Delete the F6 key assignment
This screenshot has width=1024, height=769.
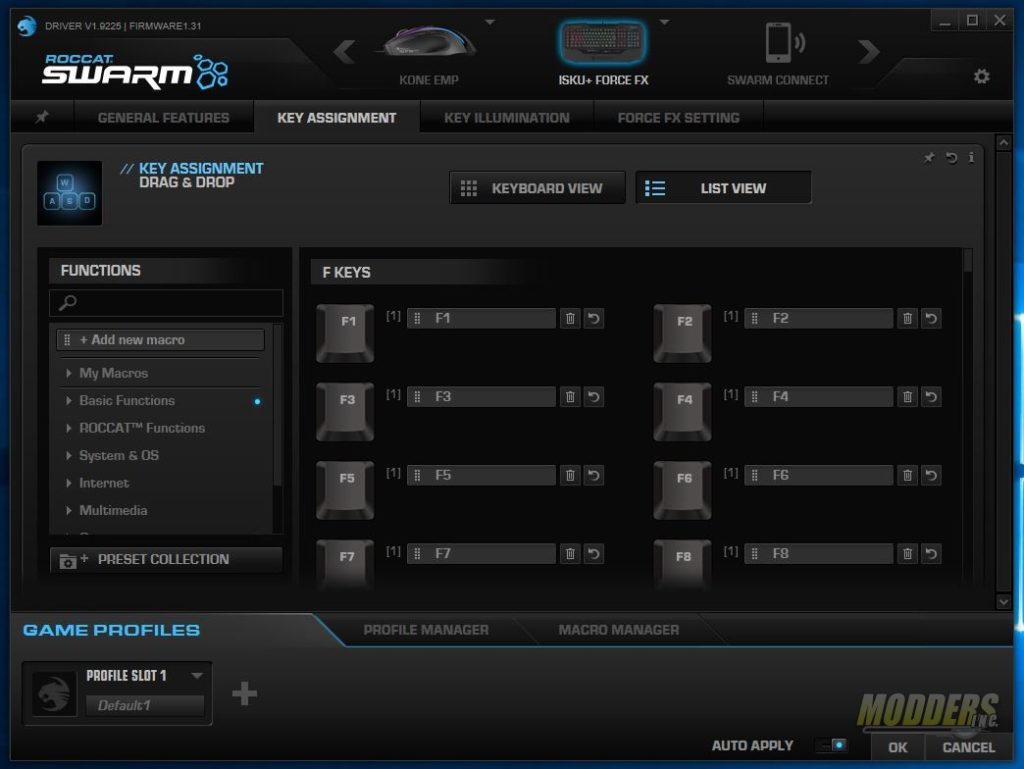tap(907, 475)
